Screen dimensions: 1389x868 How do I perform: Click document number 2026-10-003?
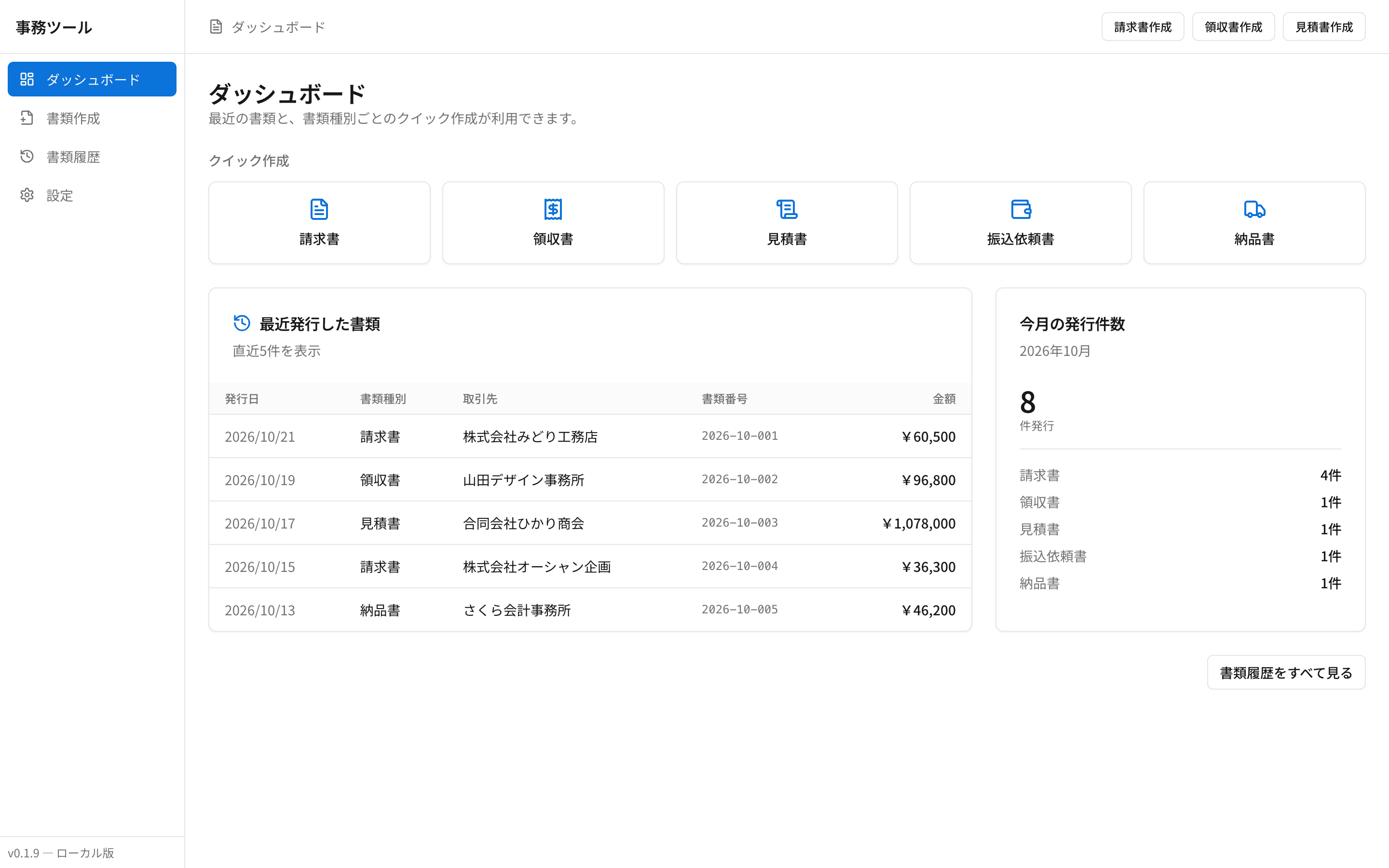tap(740, 522)
